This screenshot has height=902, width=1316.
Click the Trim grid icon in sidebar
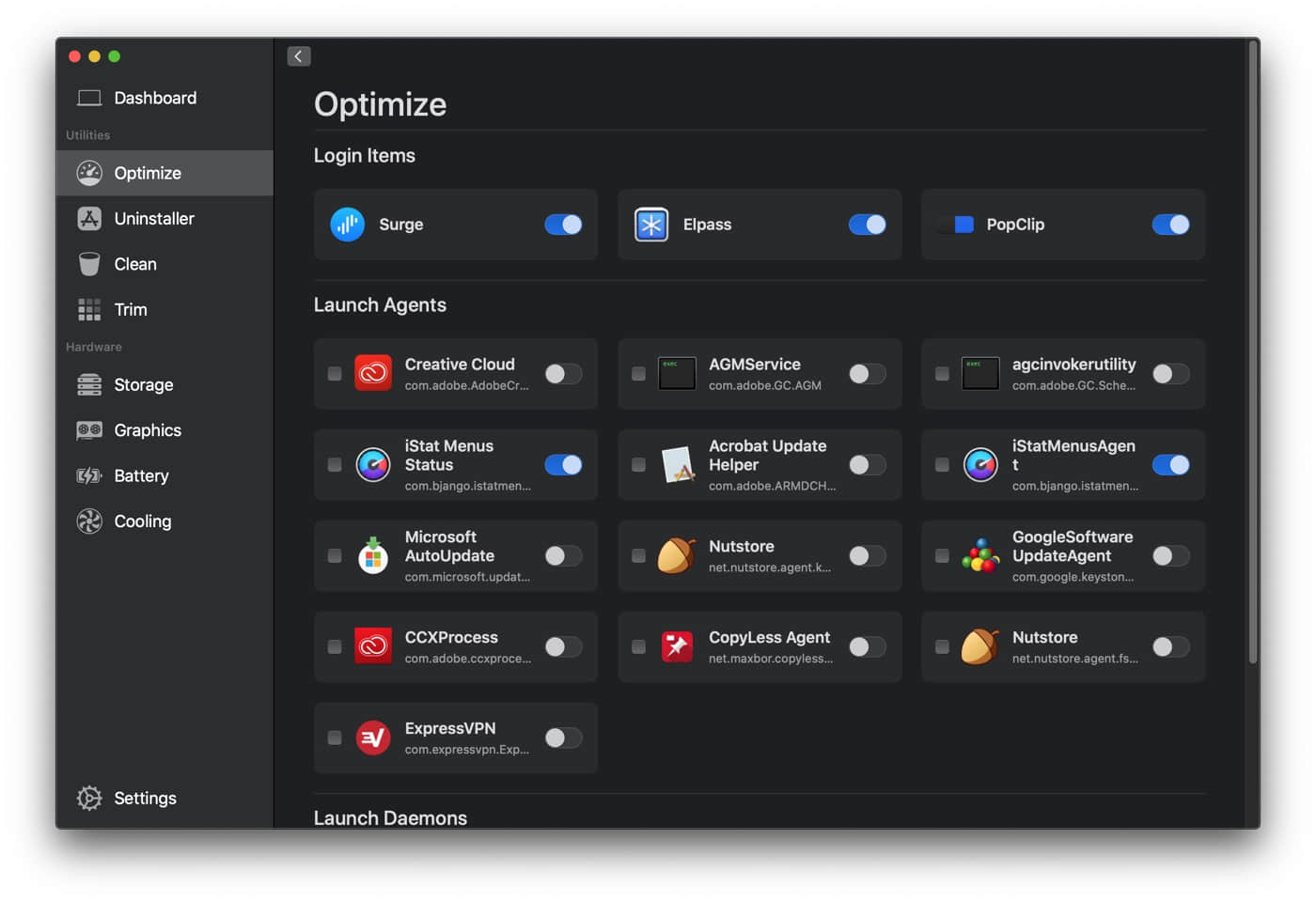[89, 310]
